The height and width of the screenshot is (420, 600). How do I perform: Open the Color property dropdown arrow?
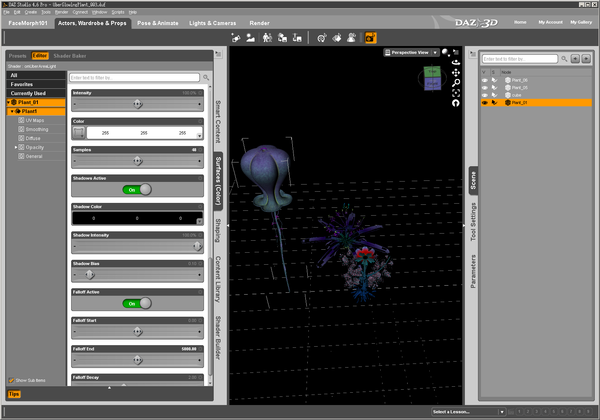pyautogui.click(x=199, y=136)
